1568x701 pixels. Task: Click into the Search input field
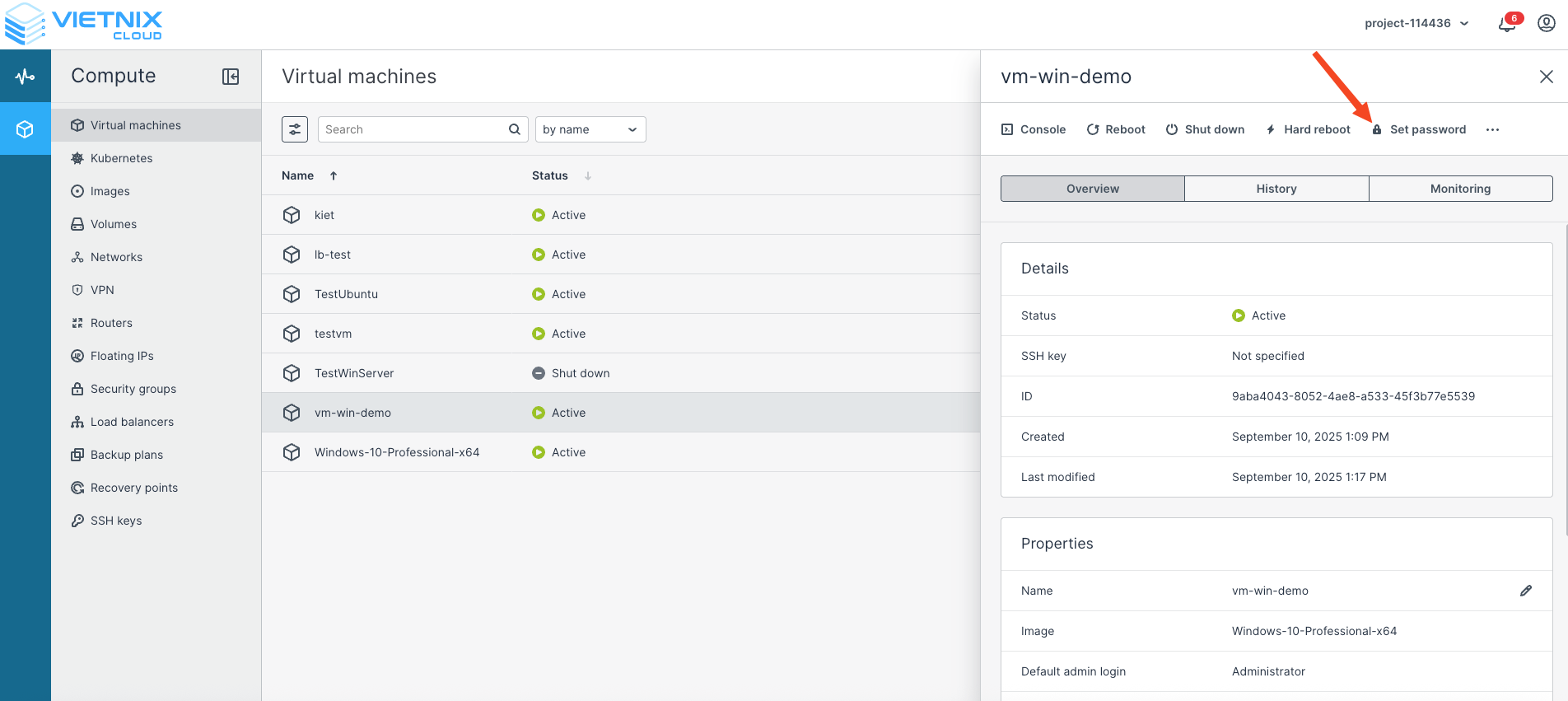412,129
